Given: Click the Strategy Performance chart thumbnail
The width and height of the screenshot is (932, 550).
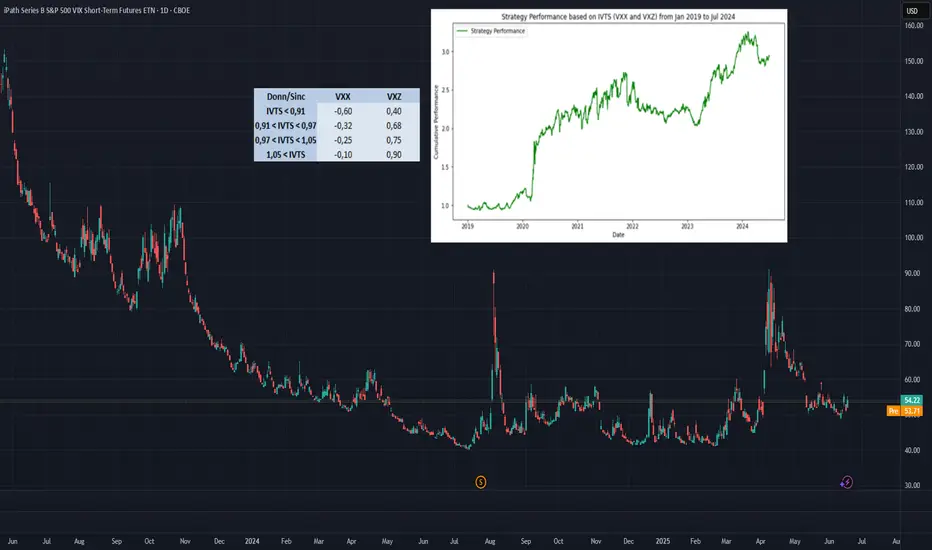Looking at the screenshot, I should click(608, 125).
